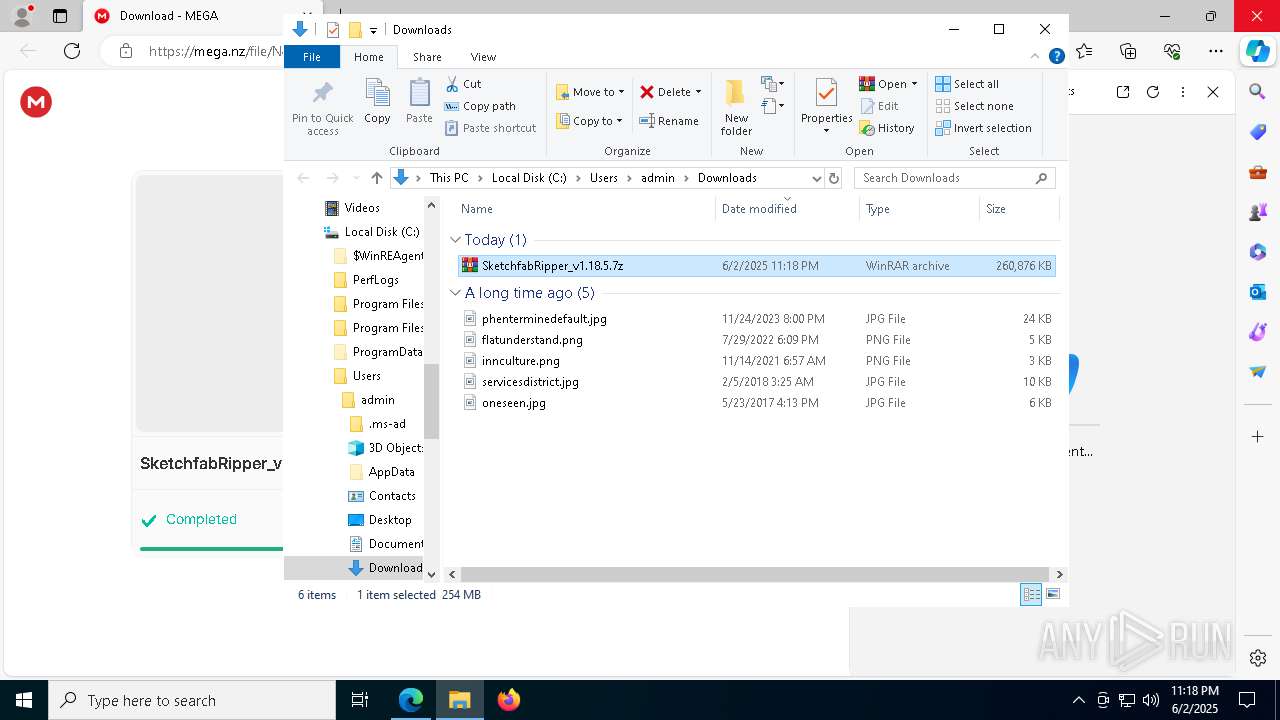Screen dimensions: 1280x720
Task: Click Task View icon on taskbar
Action: click(360, 700)
